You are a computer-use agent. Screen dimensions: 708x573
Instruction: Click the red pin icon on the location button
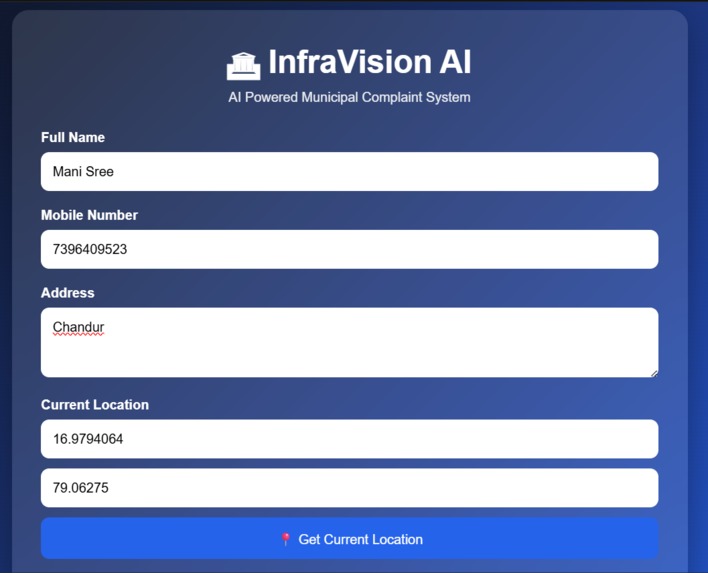click(x=285, y=539)
